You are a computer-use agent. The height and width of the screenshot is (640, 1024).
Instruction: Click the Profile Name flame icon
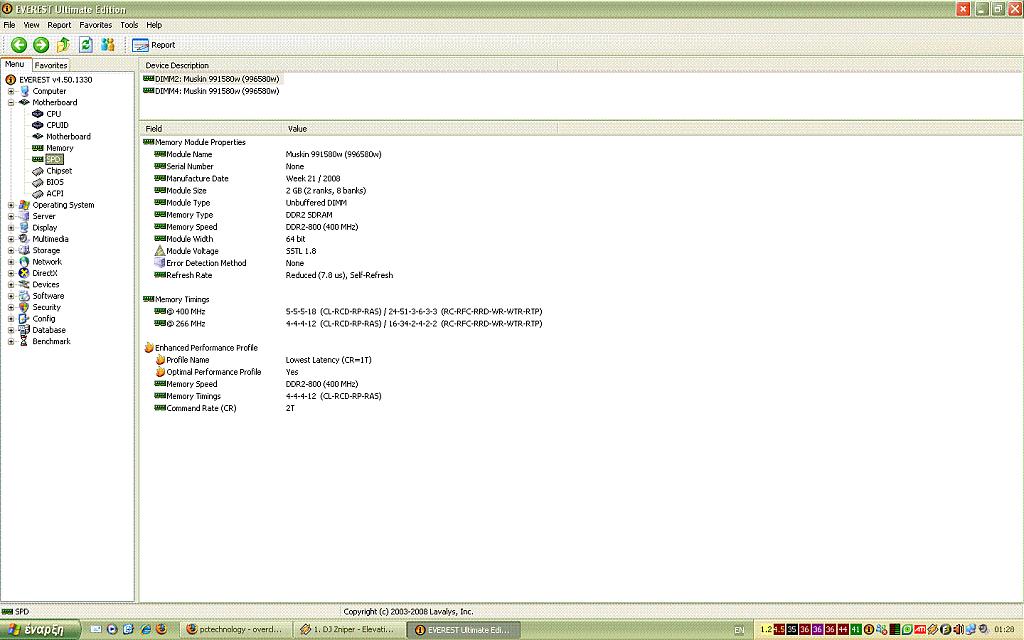coord(159,360)
